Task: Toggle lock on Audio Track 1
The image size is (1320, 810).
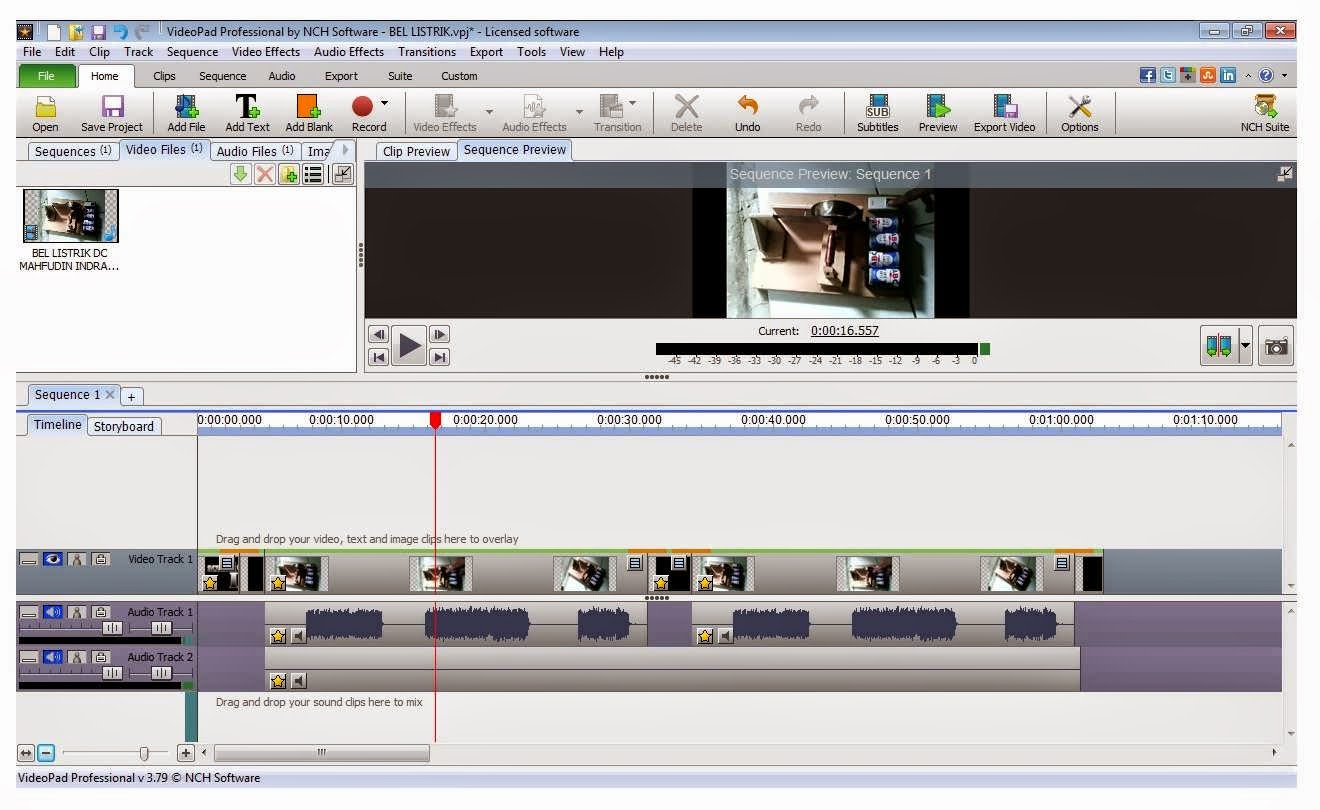Action: pos(101,611)
